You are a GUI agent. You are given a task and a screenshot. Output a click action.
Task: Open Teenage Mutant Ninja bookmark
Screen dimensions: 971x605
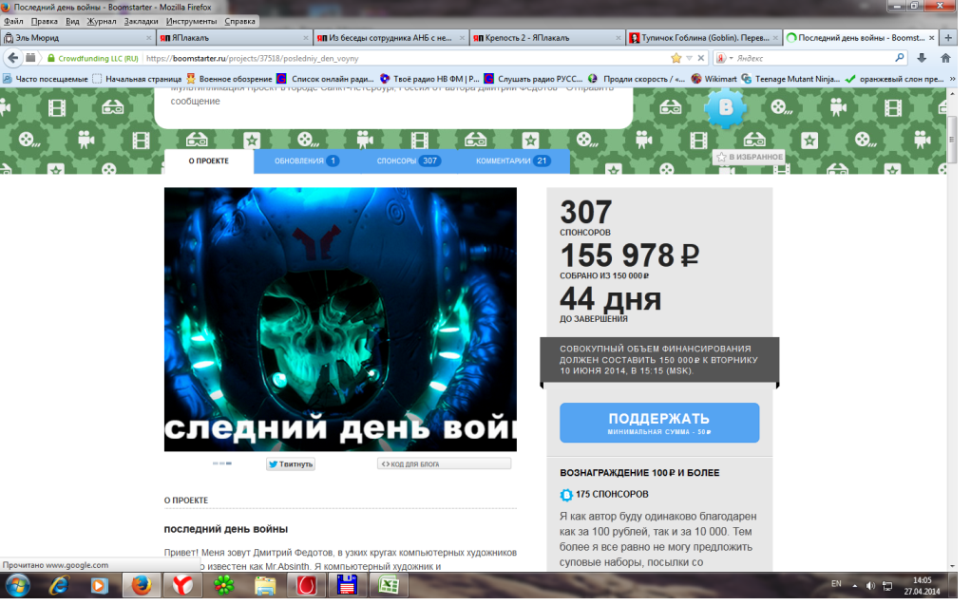[791, 79]
